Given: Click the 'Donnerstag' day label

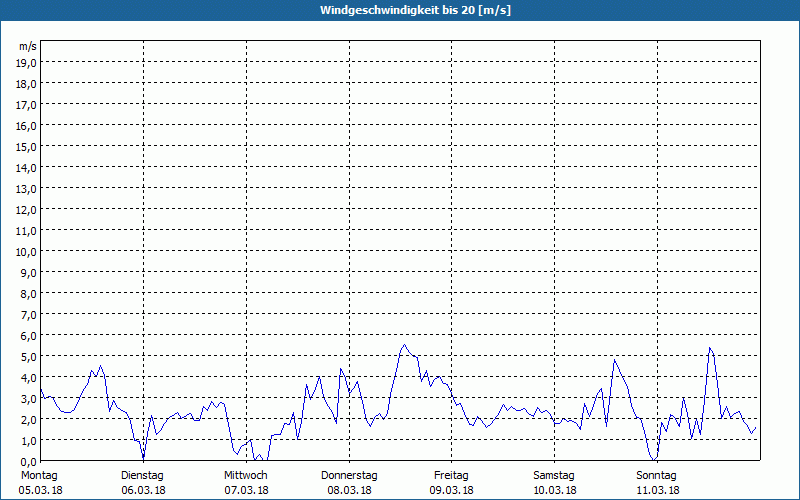Looking at the screenshot, I should 349,476.
